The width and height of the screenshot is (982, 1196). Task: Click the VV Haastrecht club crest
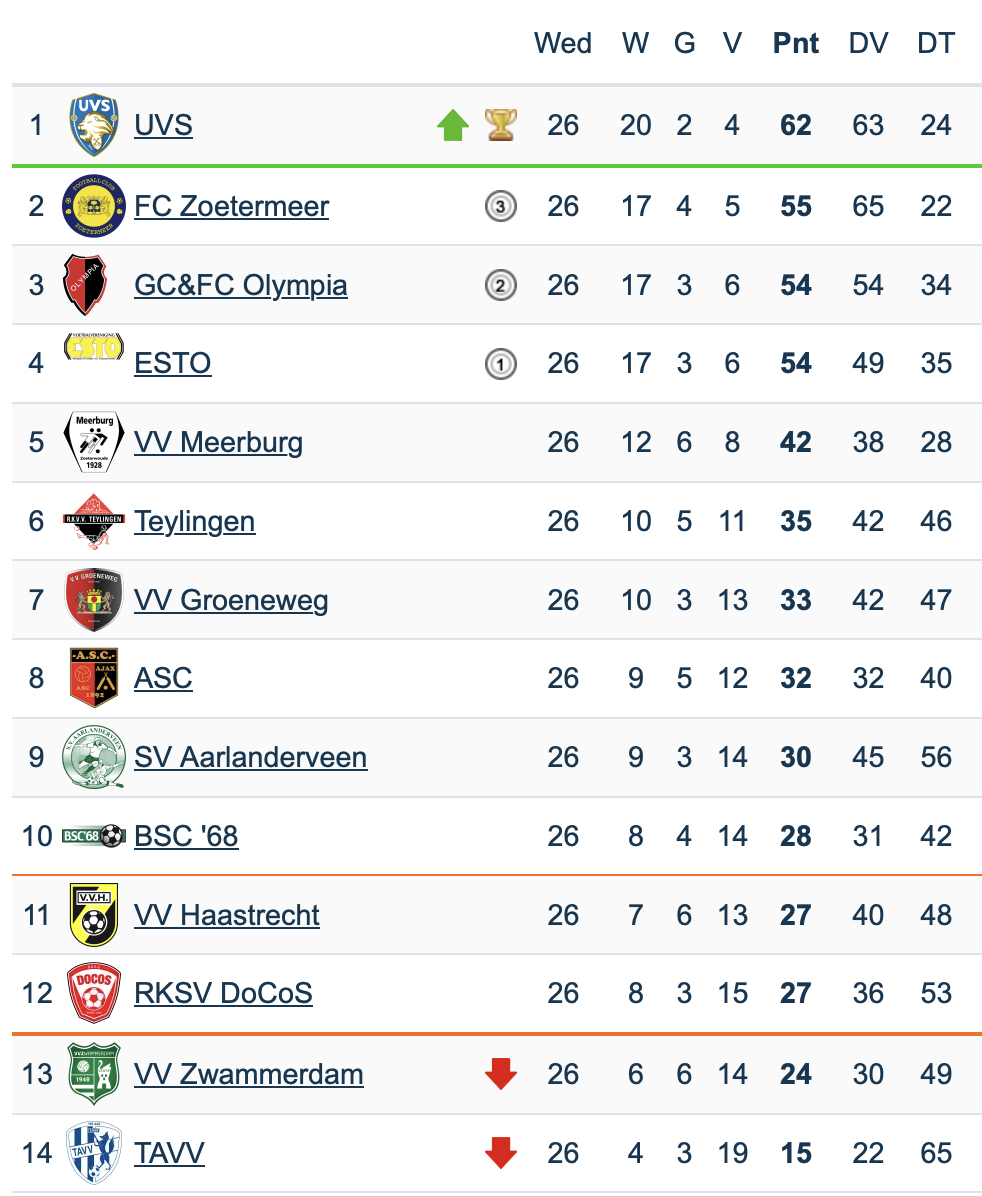click(x=94, y=915)
